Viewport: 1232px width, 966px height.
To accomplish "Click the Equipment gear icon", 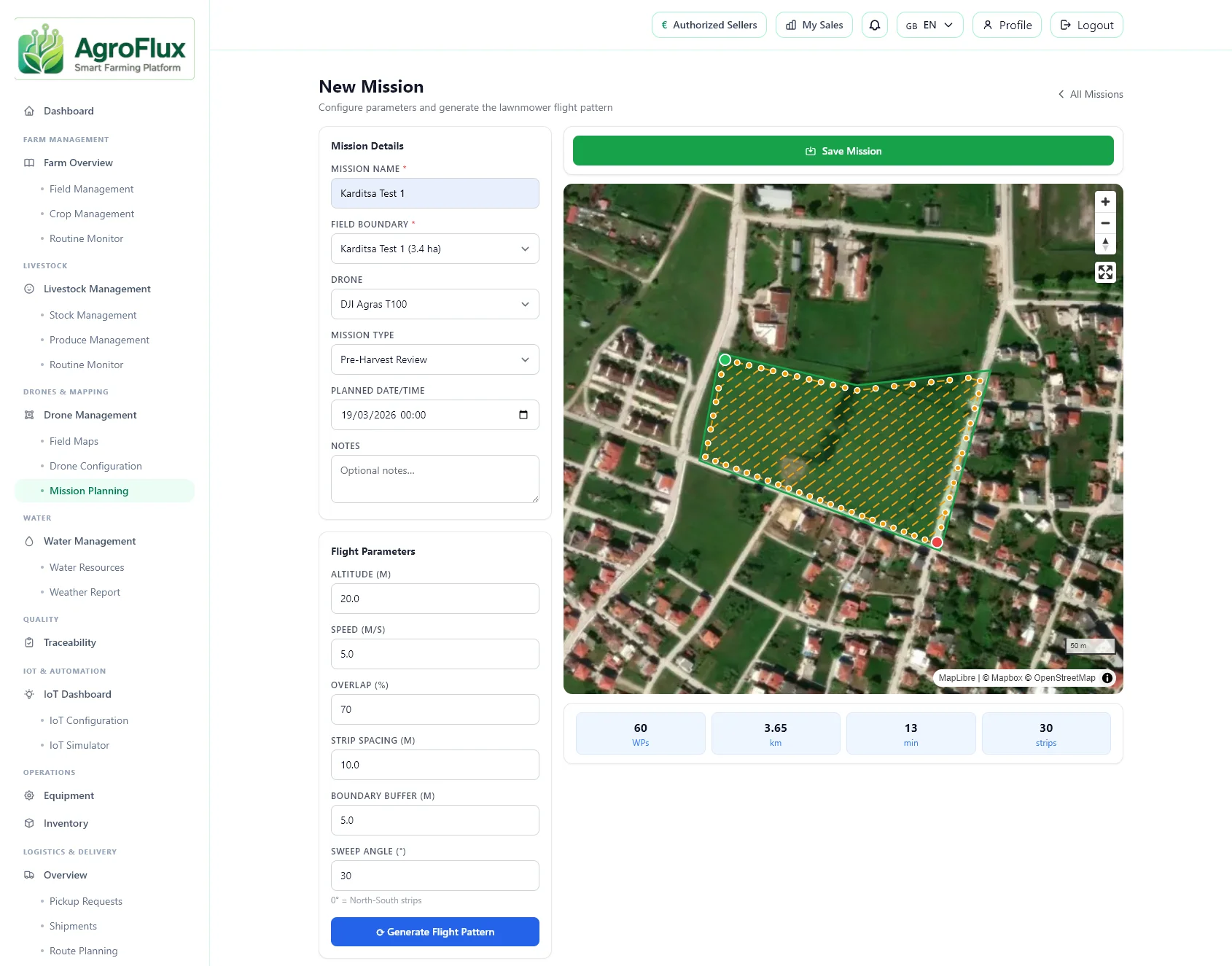I will pyautogui.click(x=29, y=795).
